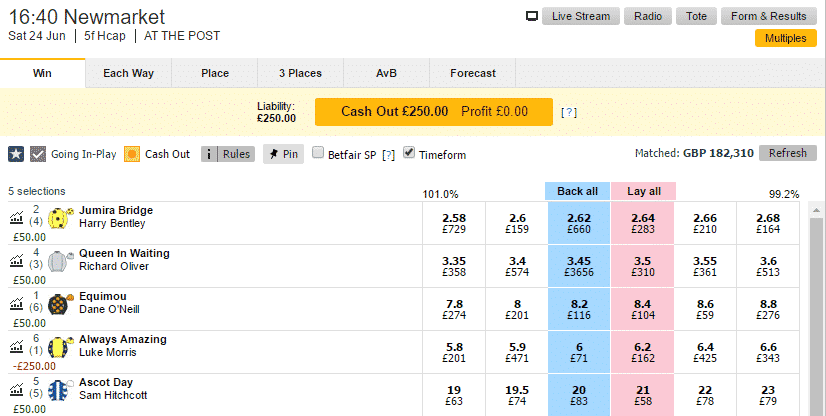Lay Queen In Waiting at 3.5
This screenshot has height=416, width=826.
tap(643, 266)
